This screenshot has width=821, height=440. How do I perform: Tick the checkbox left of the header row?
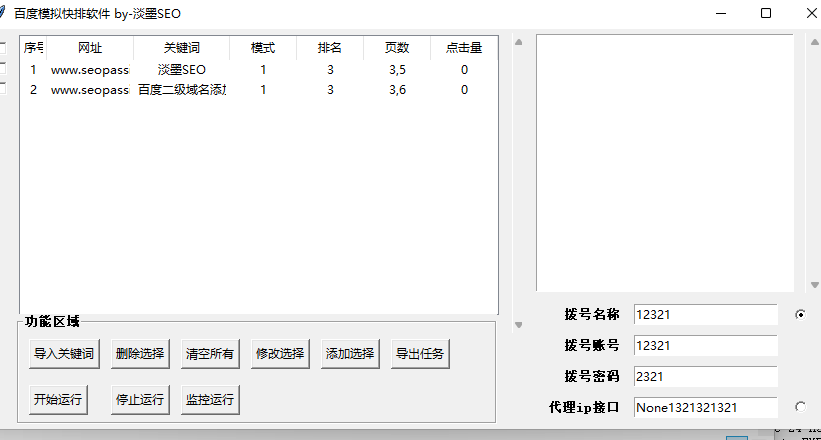[x=2, y=48]
